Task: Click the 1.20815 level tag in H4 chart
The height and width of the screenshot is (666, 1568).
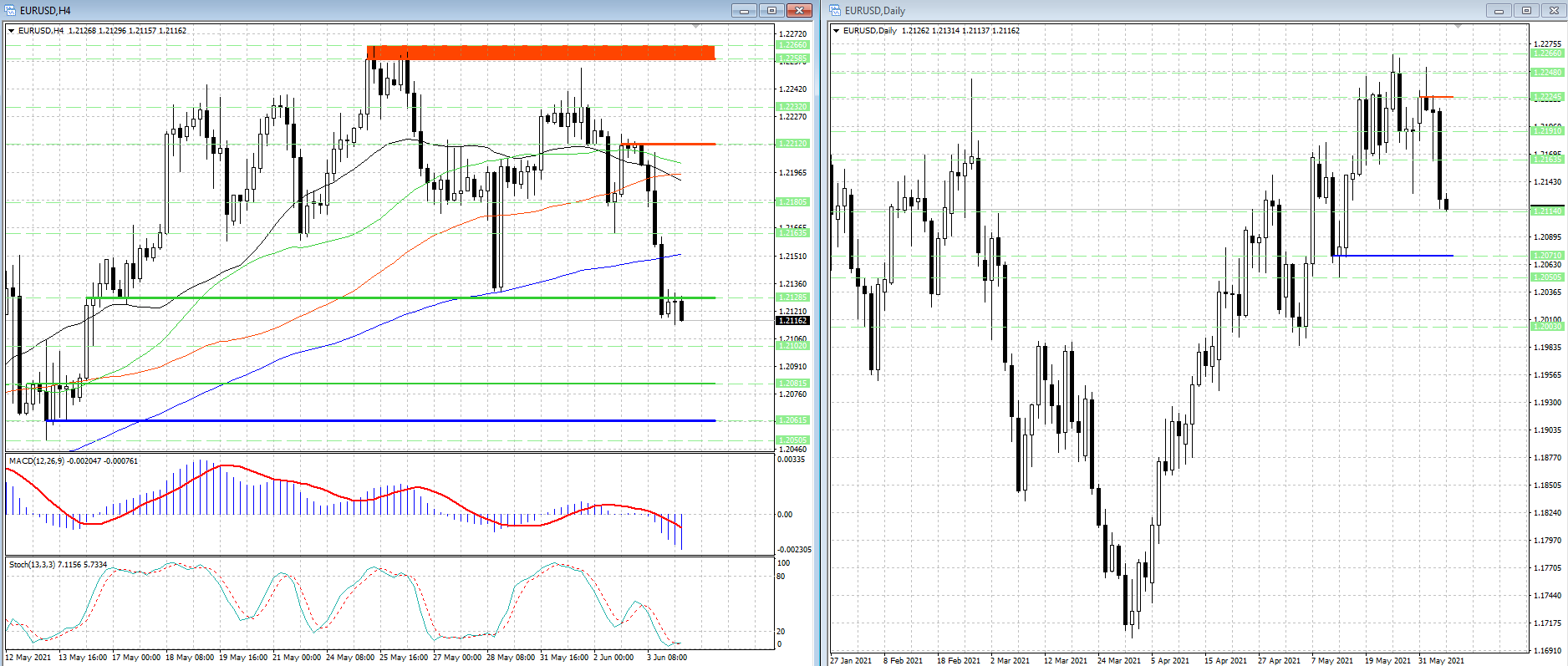Action: (x=792, y=384)
